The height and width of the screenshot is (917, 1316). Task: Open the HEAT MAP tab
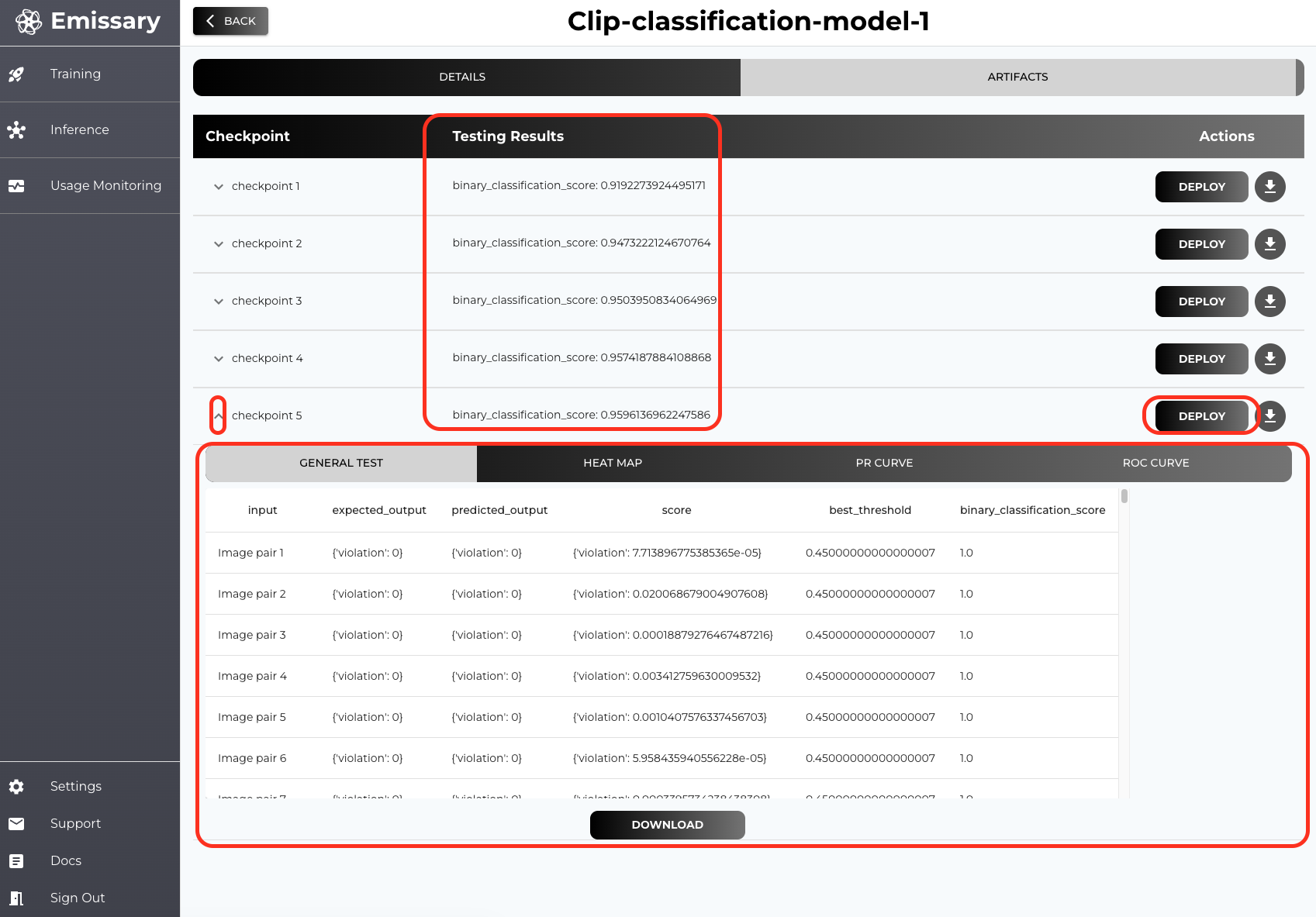coord(613,463)
